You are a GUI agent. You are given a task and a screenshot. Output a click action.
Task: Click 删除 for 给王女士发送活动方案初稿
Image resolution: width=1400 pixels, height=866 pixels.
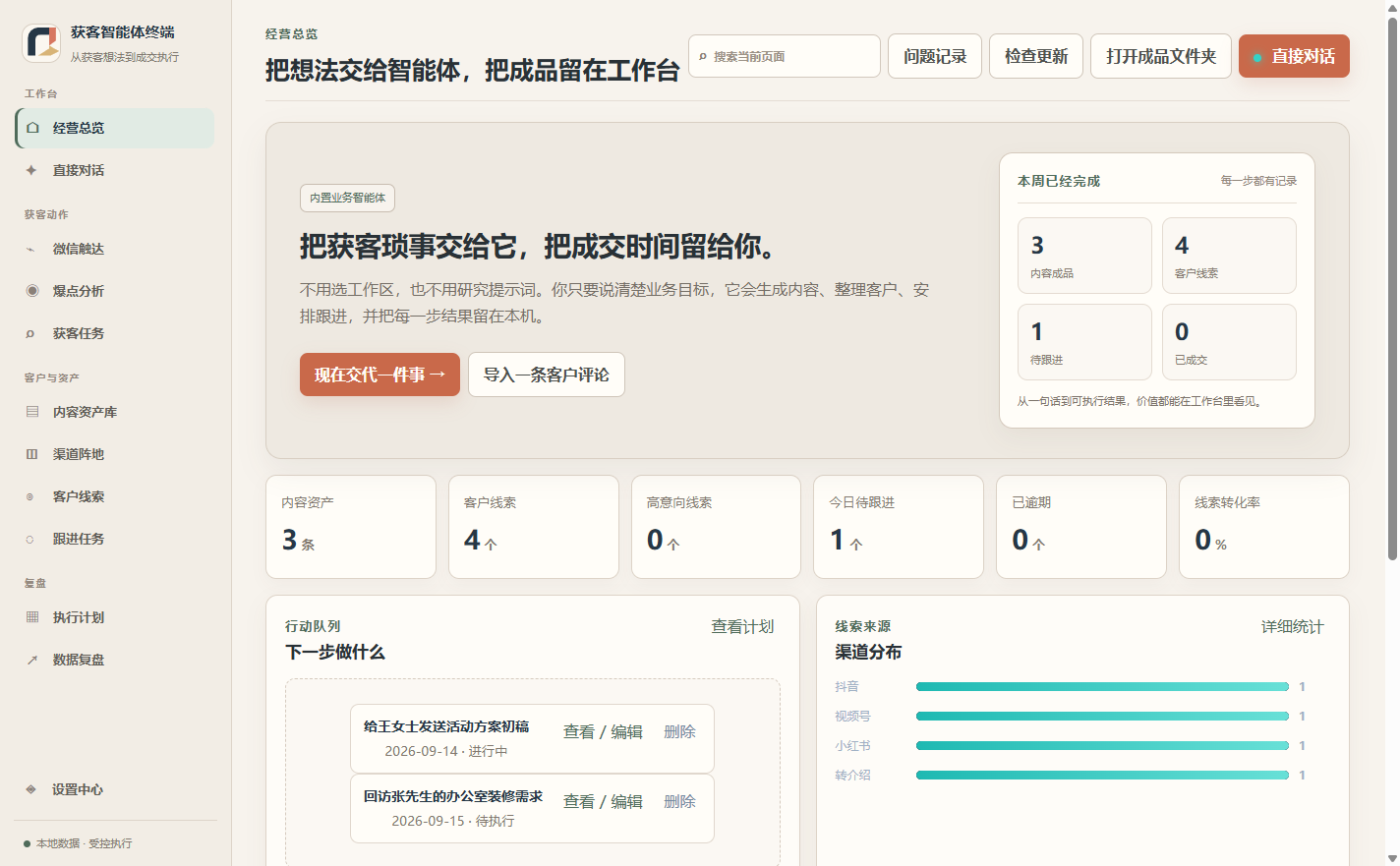coord(679,731)
